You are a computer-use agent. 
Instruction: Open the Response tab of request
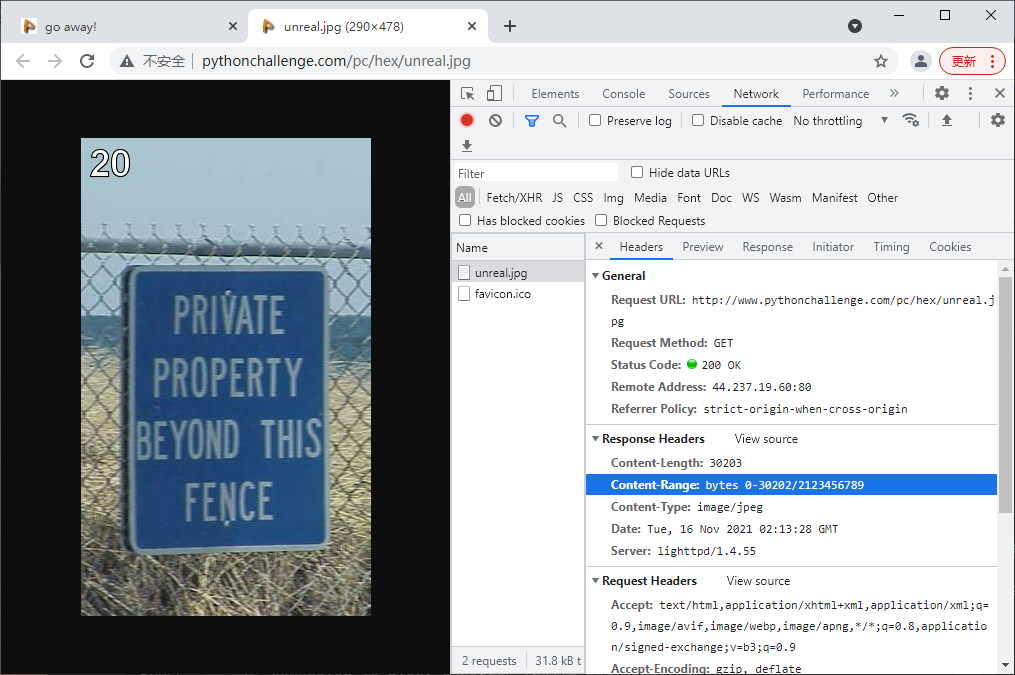click(767, 247)
